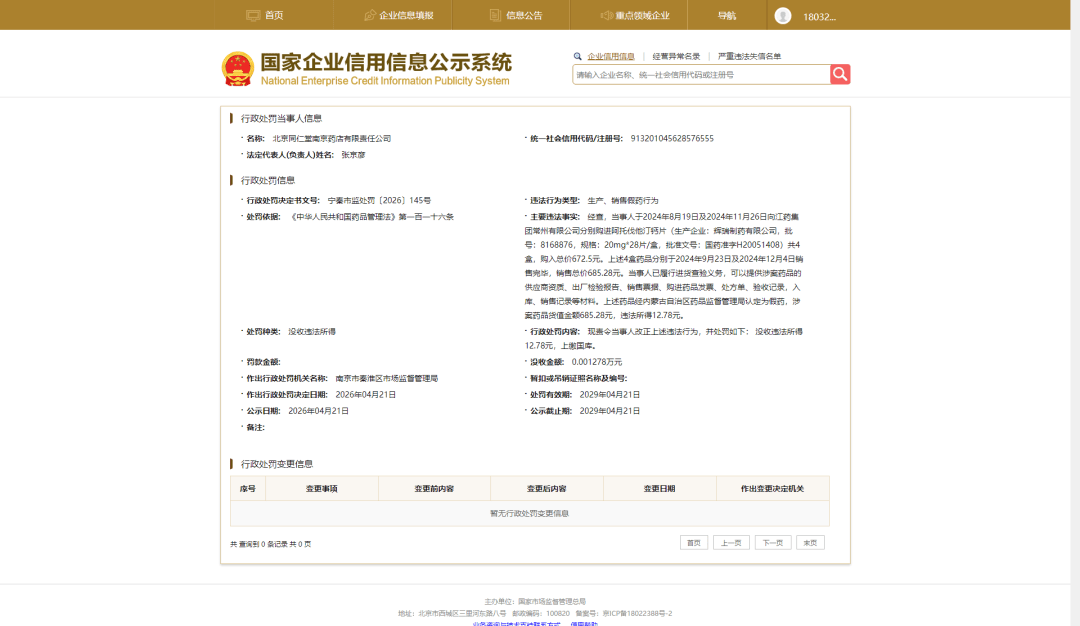Select the 严重违法失信名单 search tab
Viewport: 1080px width, 626px height.
pos(749,56)
